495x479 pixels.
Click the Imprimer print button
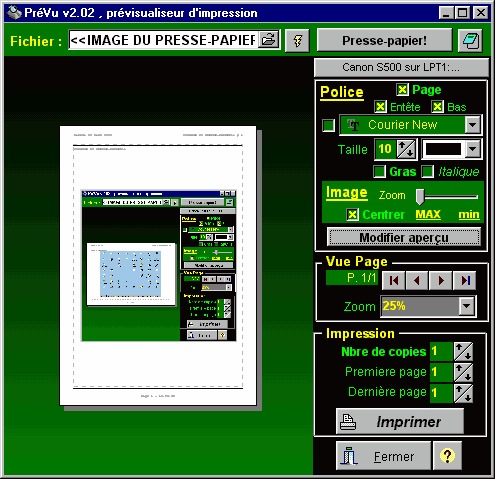click(400, 421)
